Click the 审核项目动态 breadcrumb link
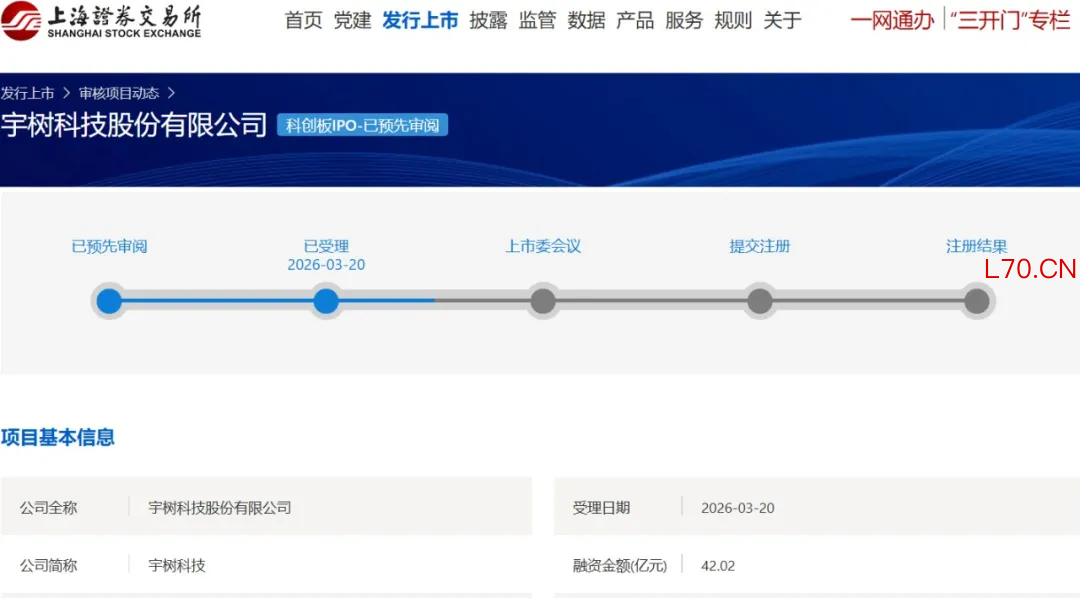The image size is (1080, 598). click(x=119, y=93)
